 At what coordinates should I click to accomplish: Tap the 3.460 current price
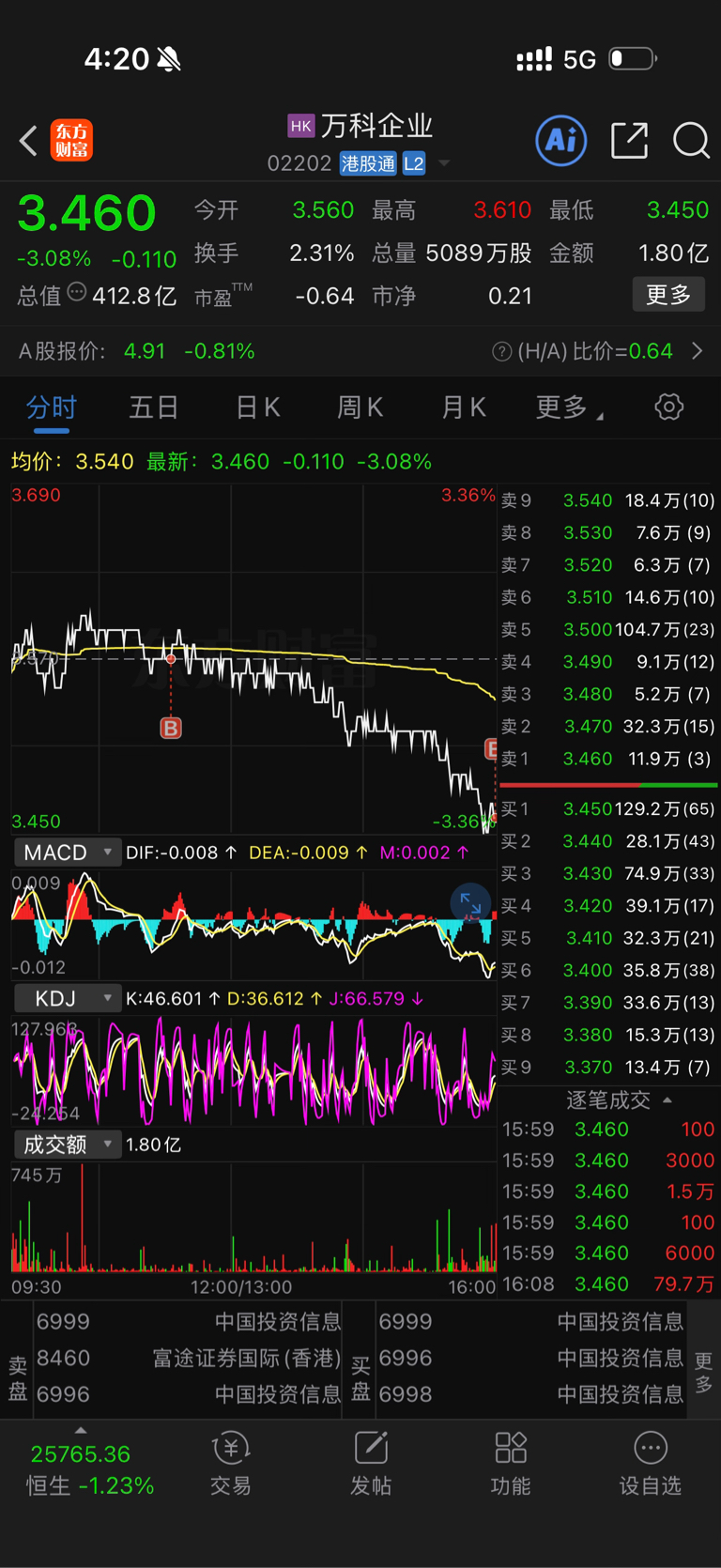click(86, 213)
